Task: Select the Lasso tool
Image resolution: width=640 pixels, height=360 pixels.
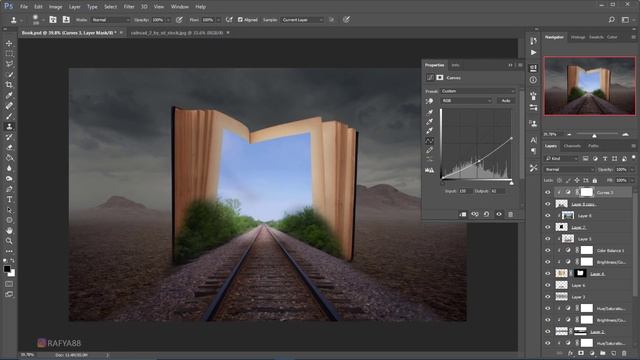Action: (9, 64)
